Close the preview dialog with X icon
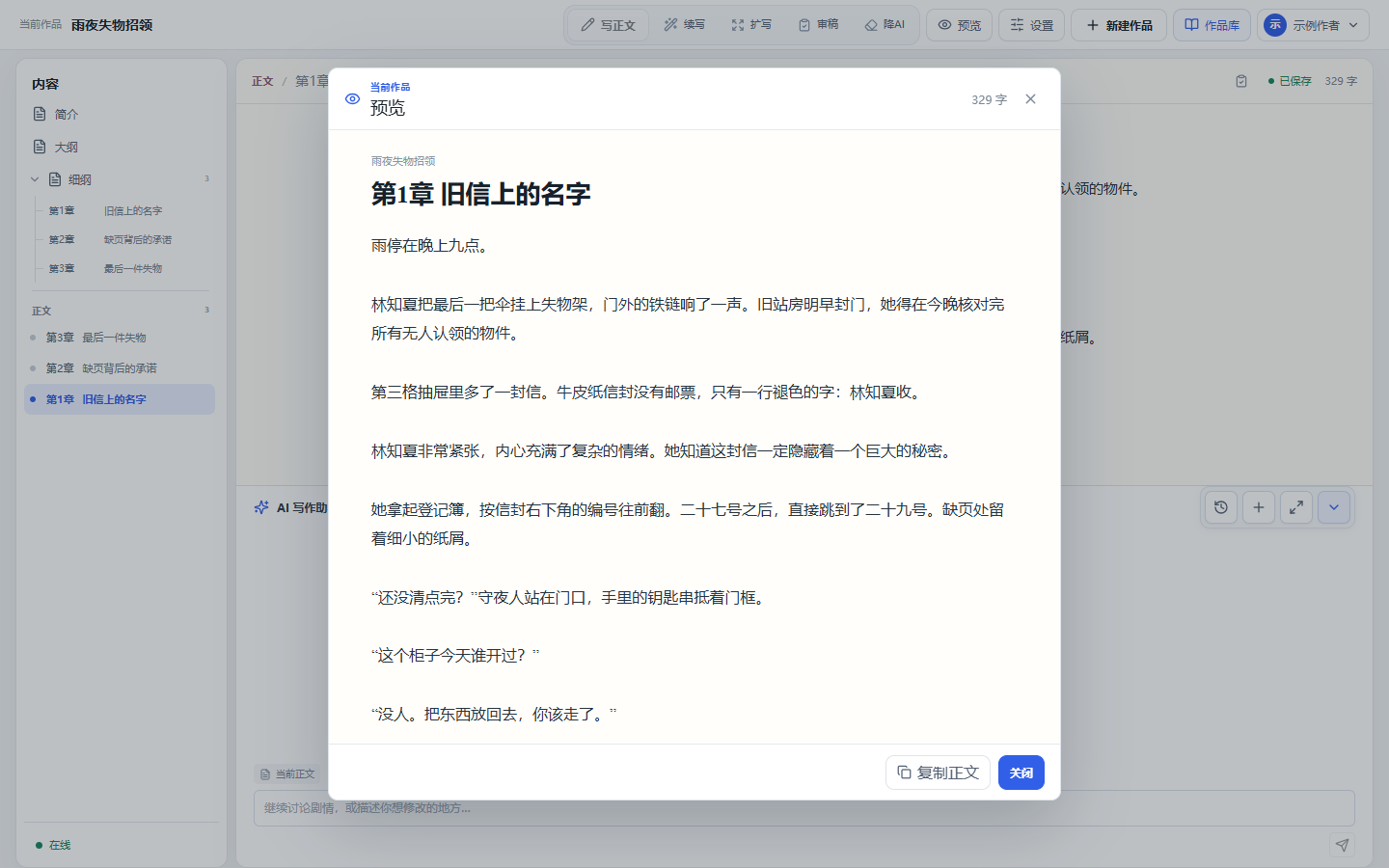Viewport: 1389px width, 868px height. click(x=1030, y=99)
